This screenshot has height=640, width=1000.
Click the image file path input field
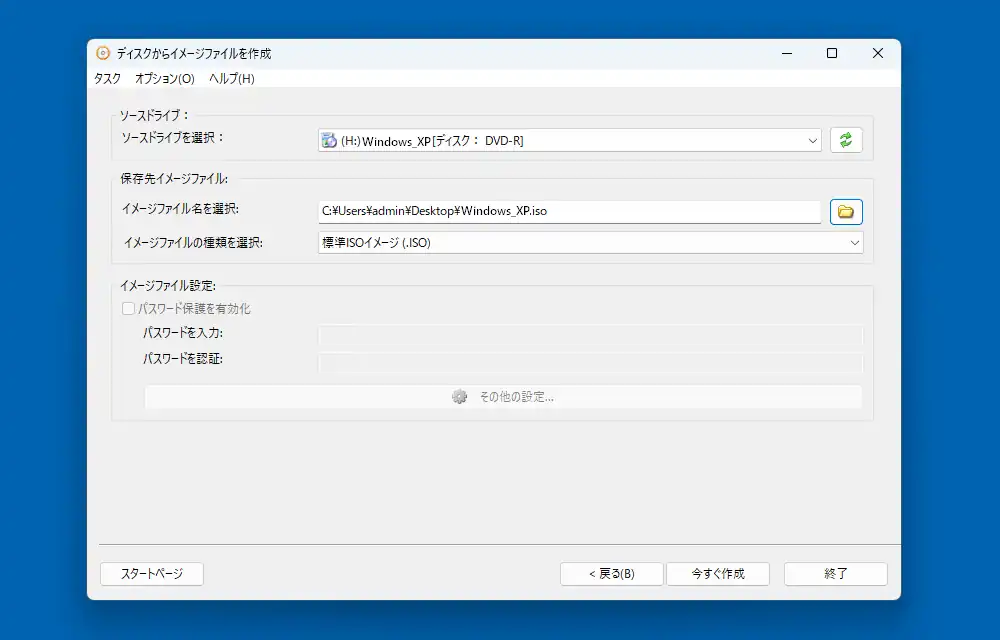[569, 212]
